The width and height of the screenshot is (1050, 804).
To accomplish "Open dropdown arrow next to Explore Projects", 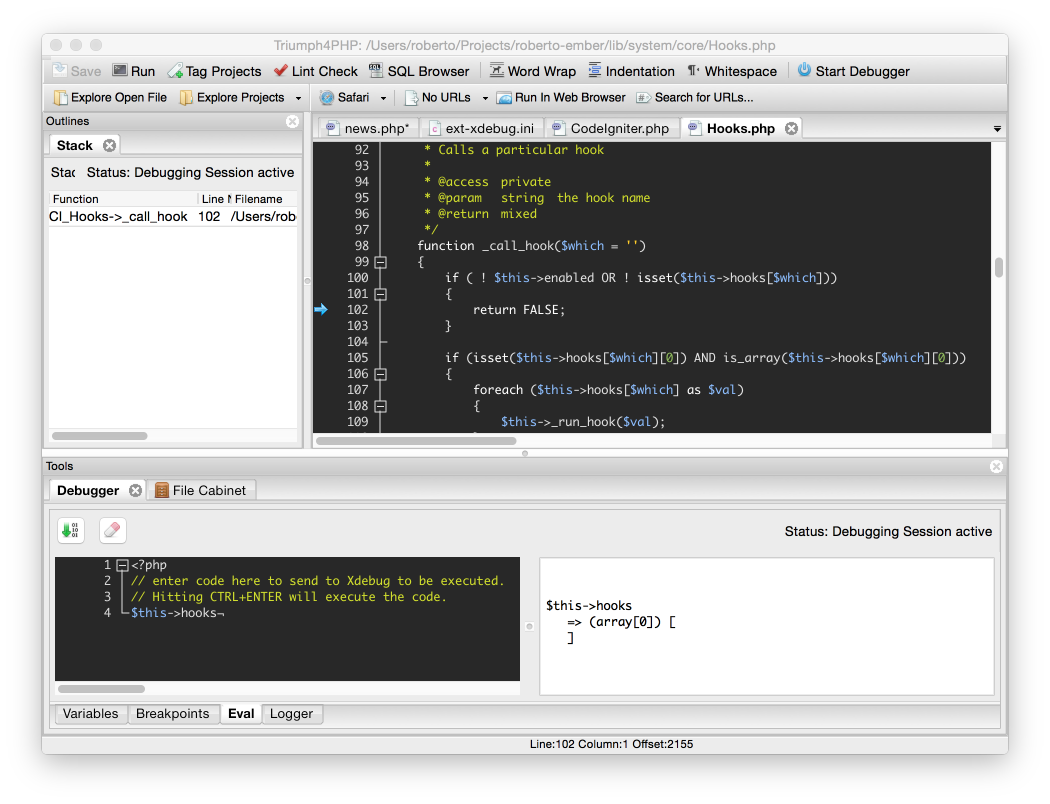I will pos(298,98).
